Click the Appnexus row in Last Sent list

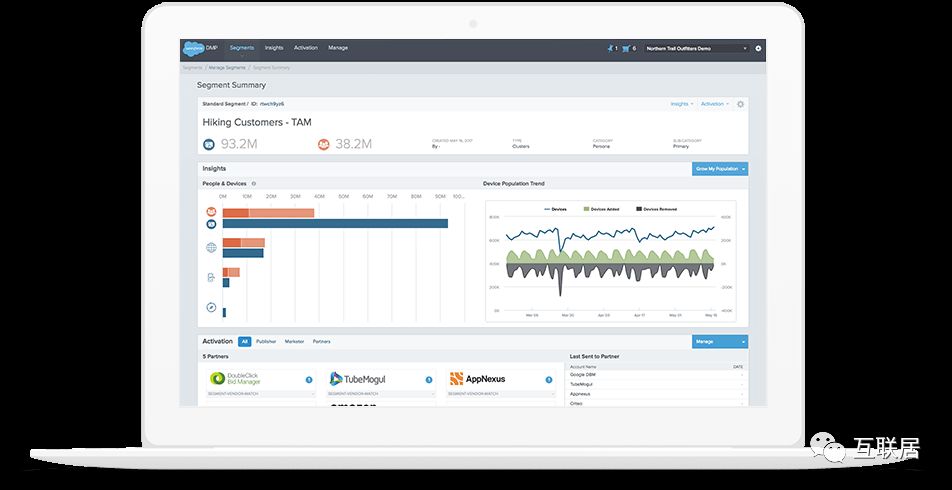click(x=657, y=394)
